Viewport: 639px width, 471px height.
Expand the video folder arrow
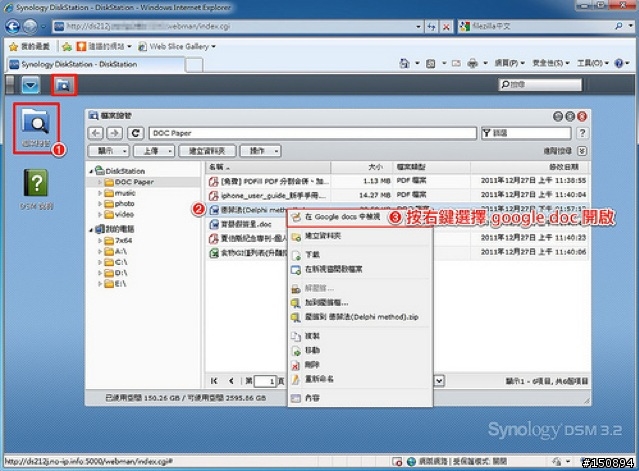click(100, 214)
